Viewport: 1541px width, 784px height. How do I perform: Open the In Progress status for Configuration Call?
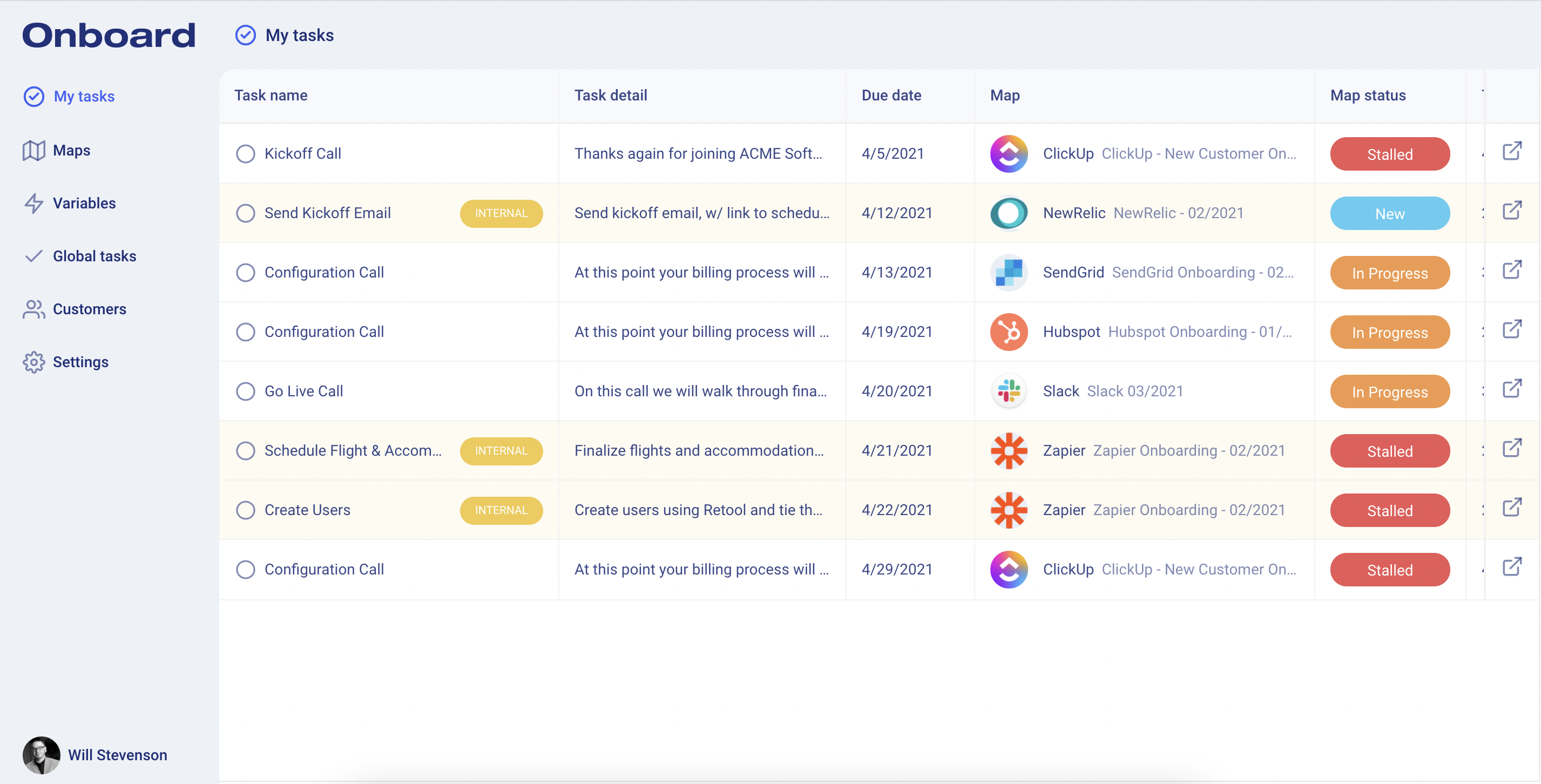point(1390,273)
